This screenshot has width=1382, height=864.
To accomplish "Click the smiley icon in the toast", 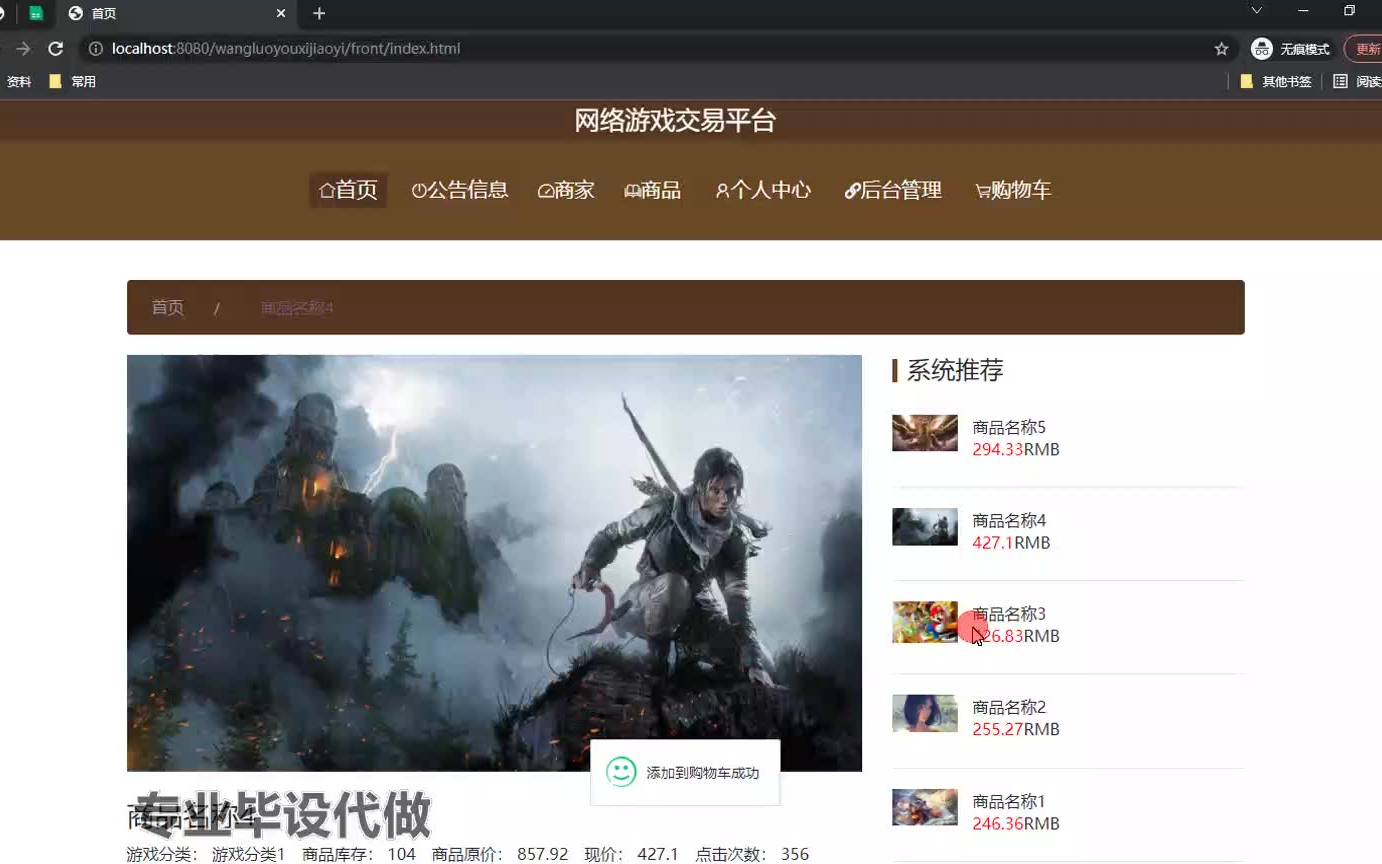I will (621, 772).
